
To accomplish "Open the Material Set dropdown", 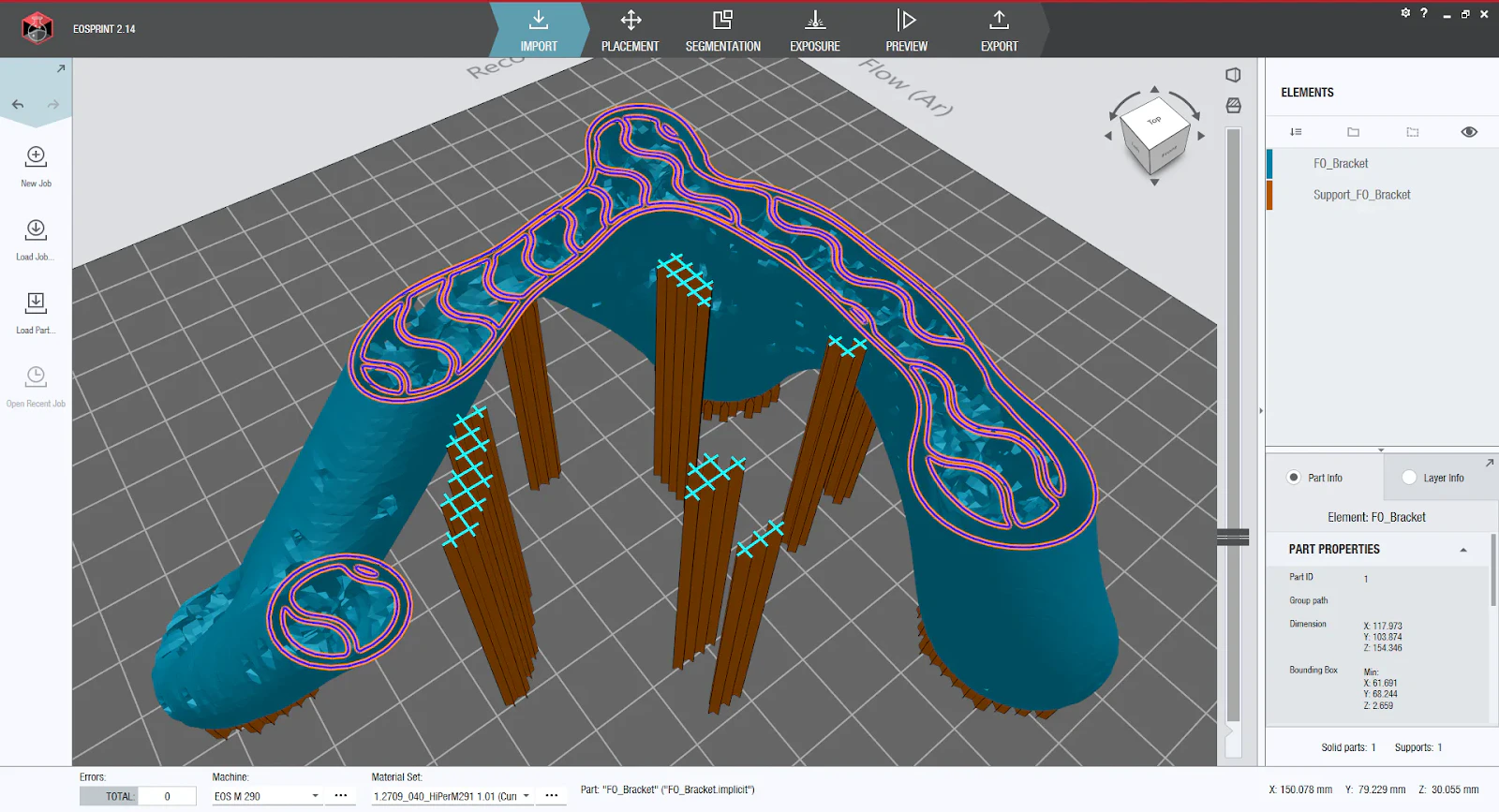I will 526,796.
